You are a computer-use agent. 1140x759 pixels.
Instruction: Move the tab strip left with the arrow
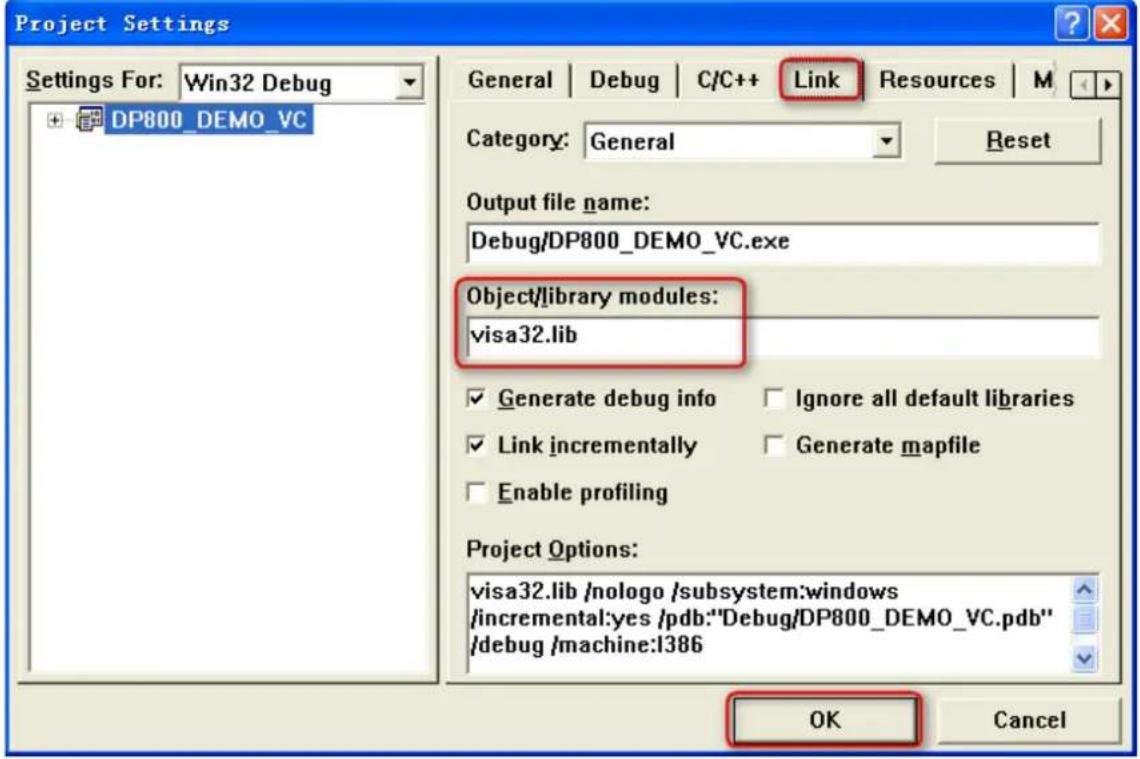[1083, 85]
